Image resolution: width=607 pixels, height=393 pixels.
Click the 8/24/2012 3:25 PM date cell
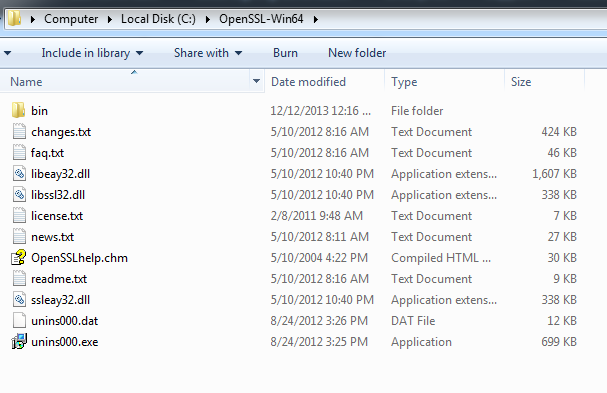click(319, 342)
